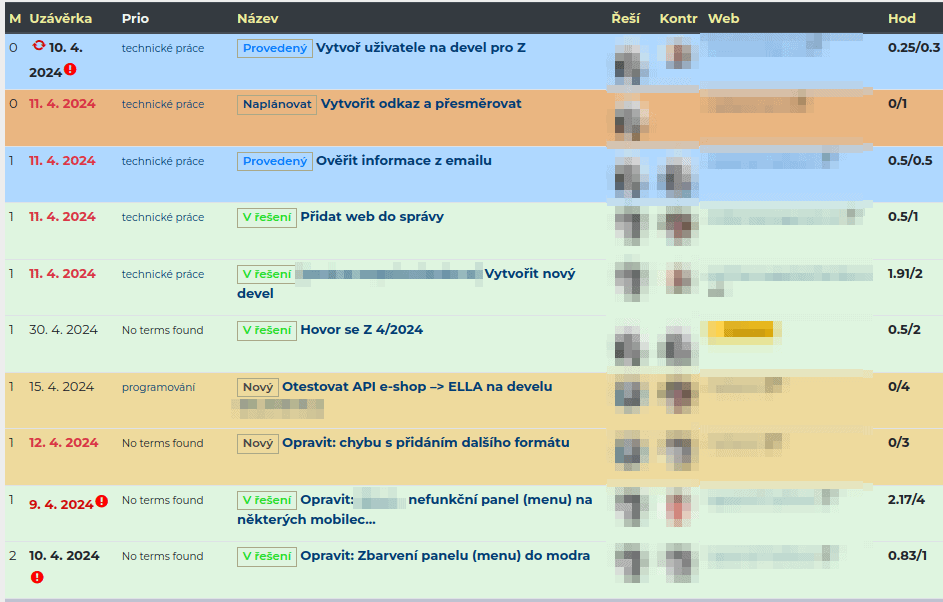Sort by the Uzávěrka column header
This screenshot has height=602, width=943.
(61, 19)
